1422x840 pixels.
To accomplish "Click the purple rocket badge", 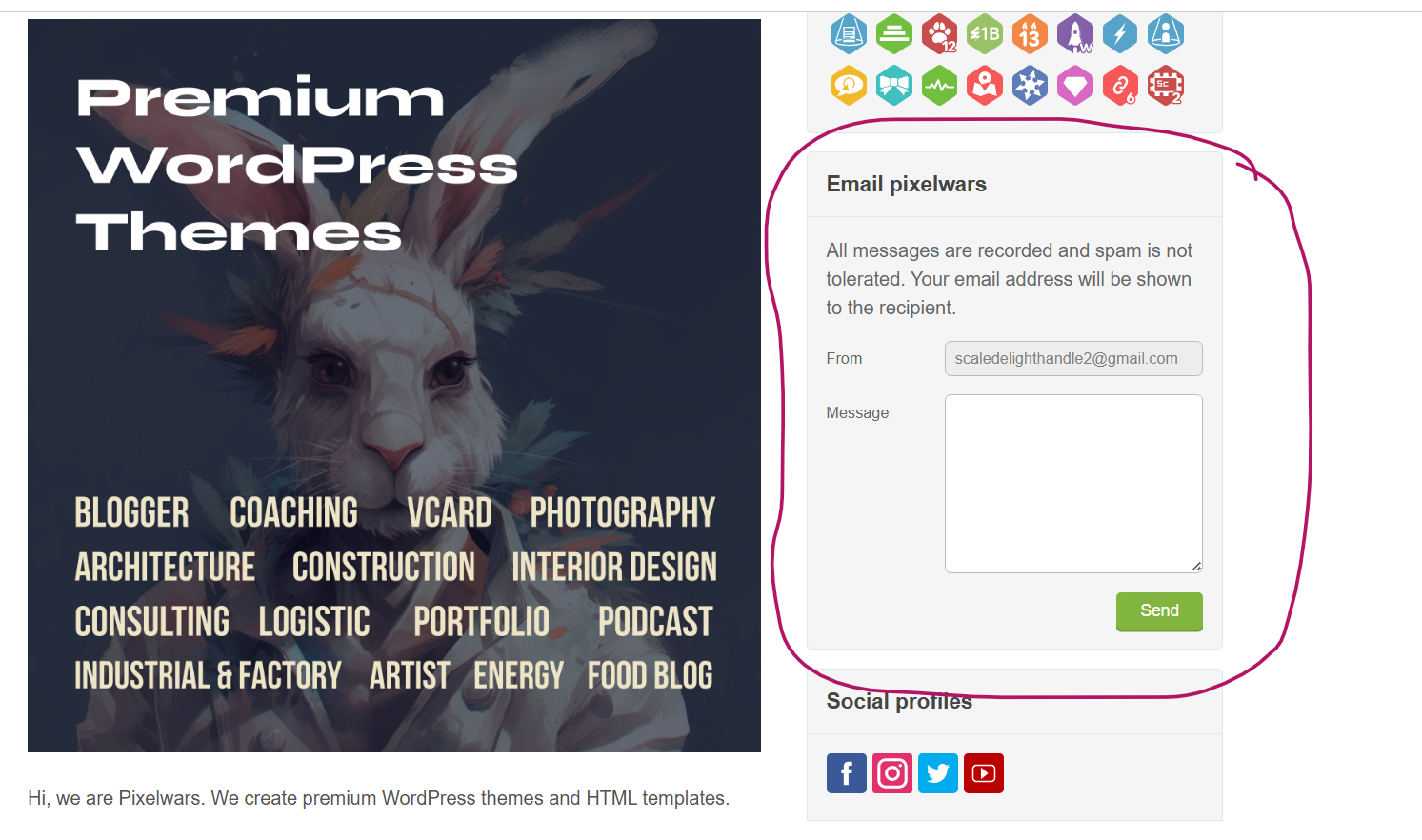I will point(1075,34).
